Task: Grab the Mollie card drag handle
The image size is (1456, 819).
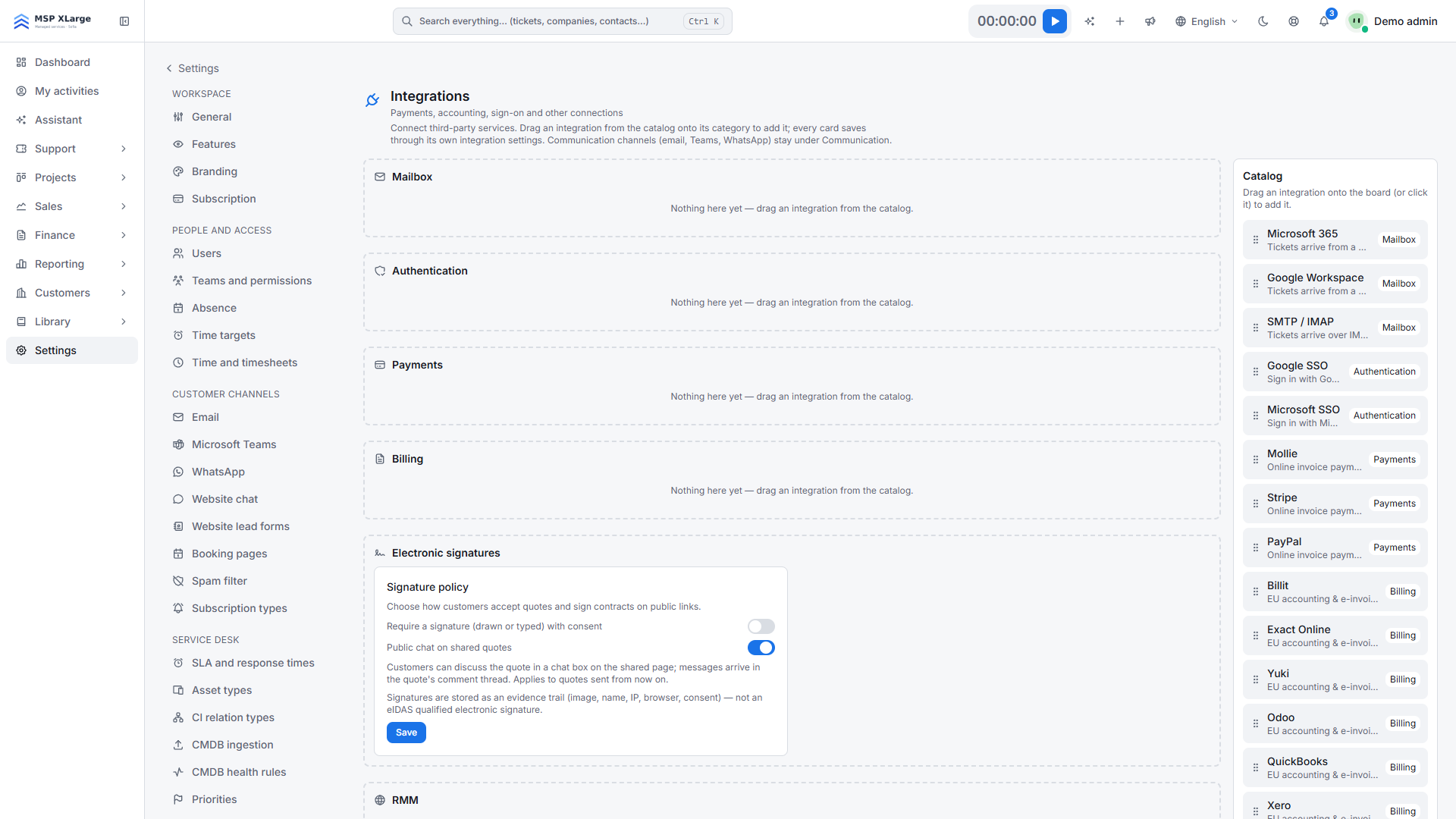Action: 1256,460
